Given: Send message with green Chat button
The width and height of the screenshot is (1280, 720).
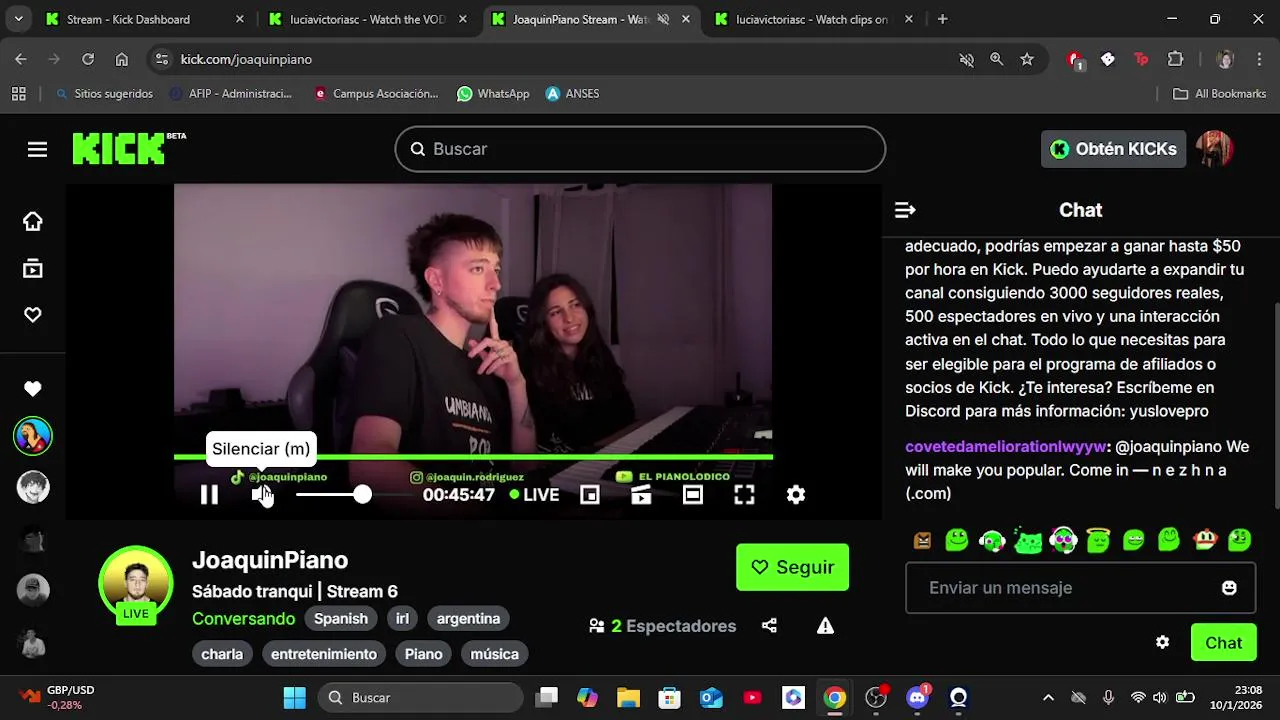Looking at the screenshot, I should (x=1223, y=642).
